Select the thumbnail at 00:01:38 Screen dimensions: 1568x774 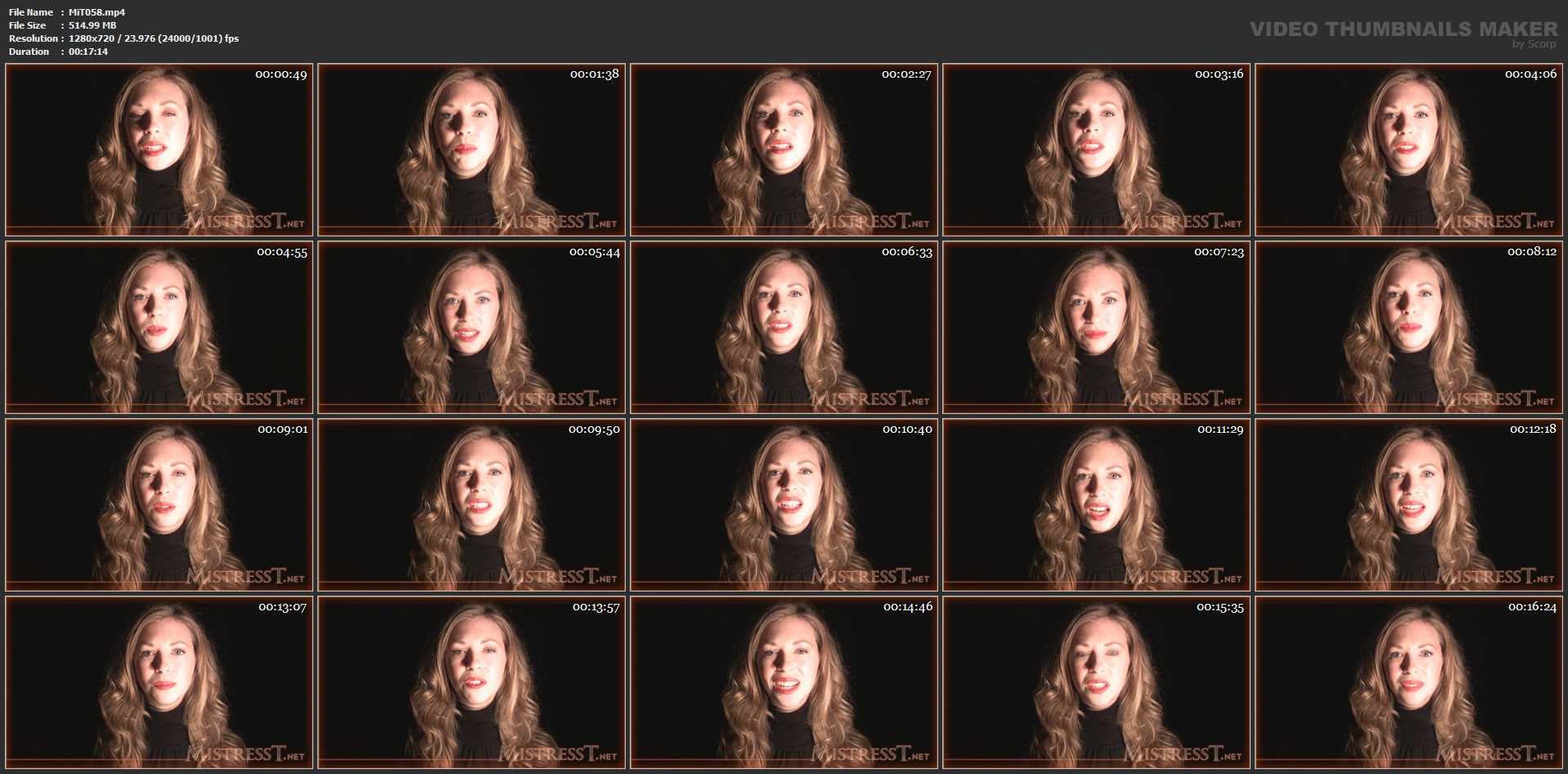pos(472,150)
